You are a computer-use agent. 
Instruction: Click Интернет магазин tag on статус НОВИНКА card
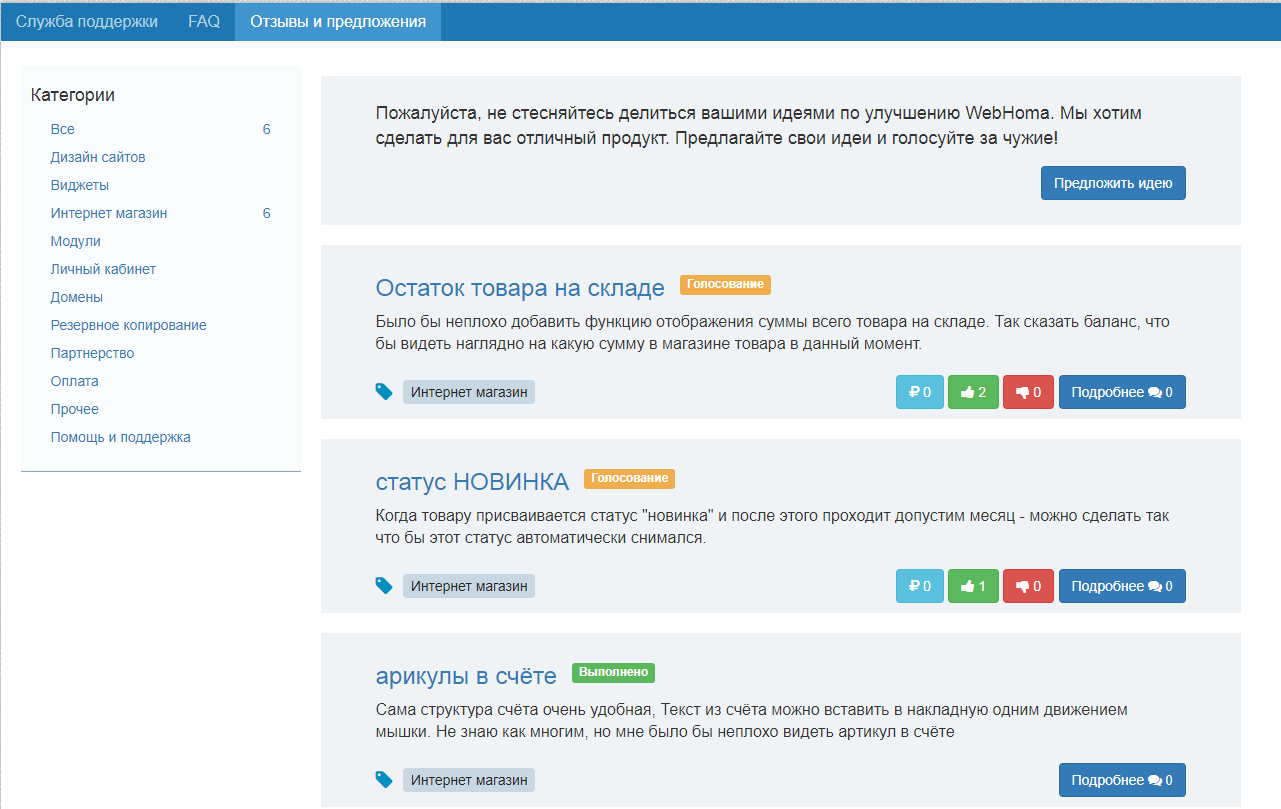coord(469,586)
